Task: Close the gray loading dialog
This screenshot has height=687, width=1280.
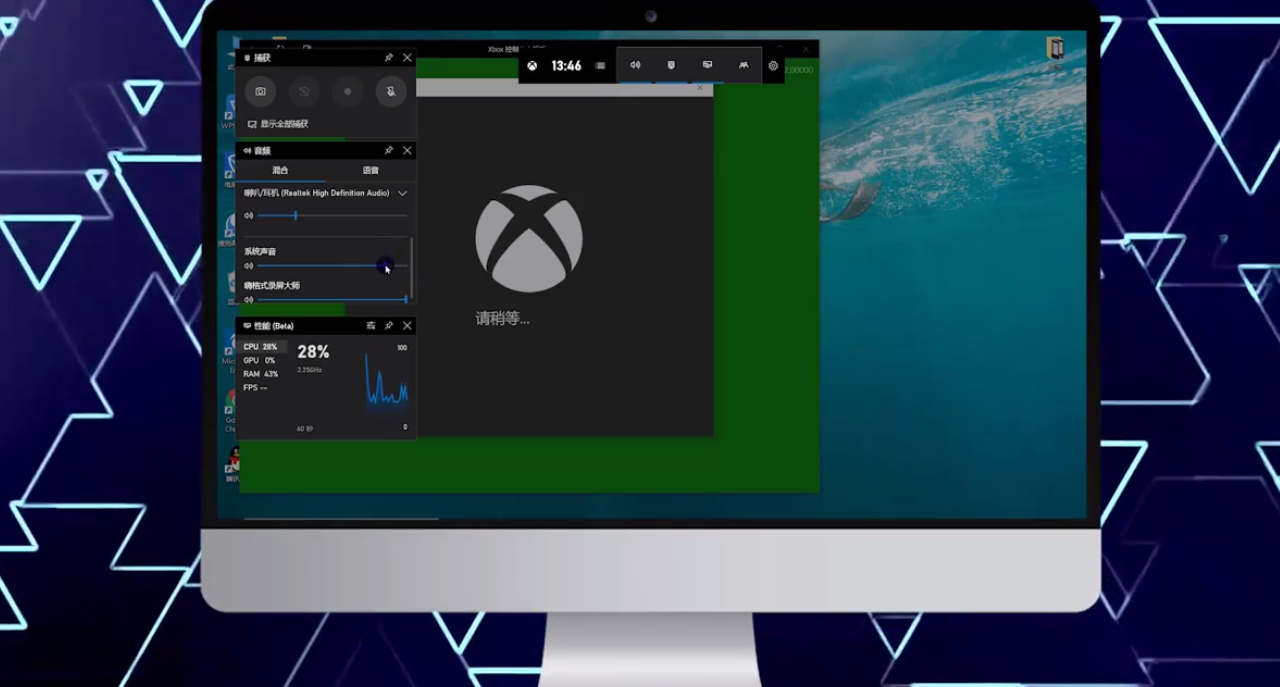Action: click(x=700, y=88)
